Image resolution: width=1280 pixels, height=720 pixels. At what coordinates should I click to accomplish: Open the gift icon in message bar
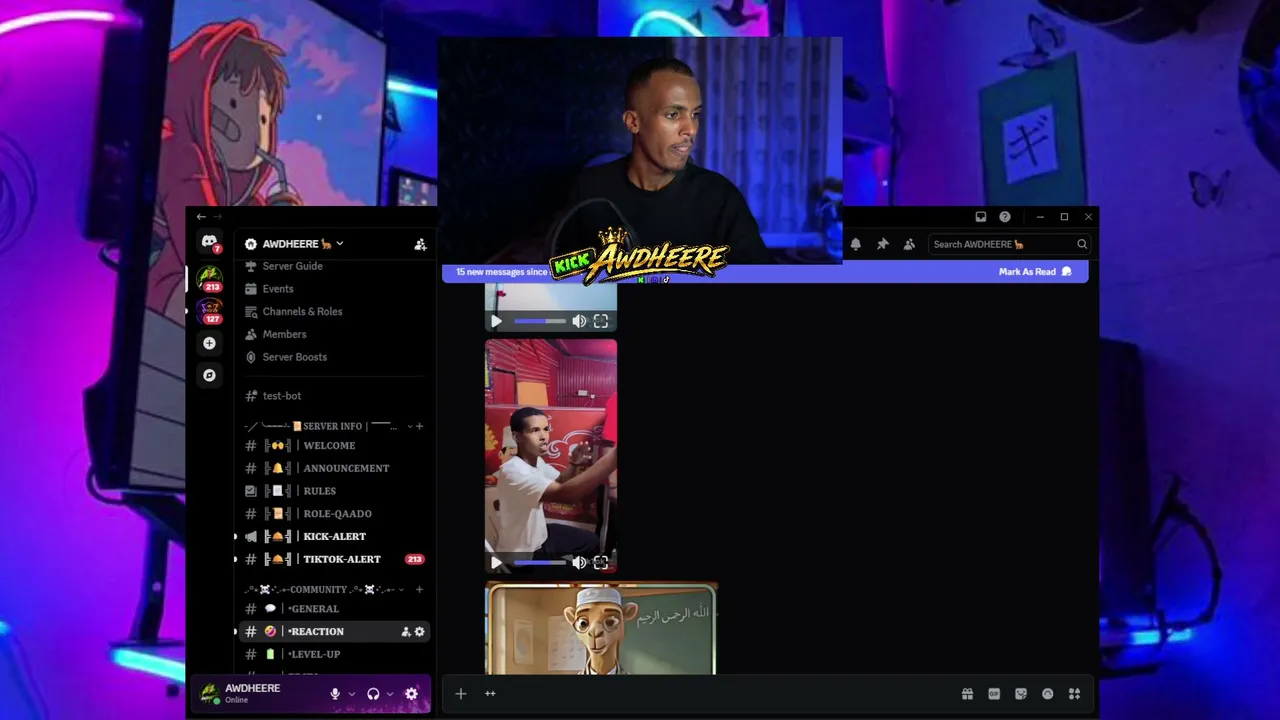pyautogui.click(x=967, y=694)
